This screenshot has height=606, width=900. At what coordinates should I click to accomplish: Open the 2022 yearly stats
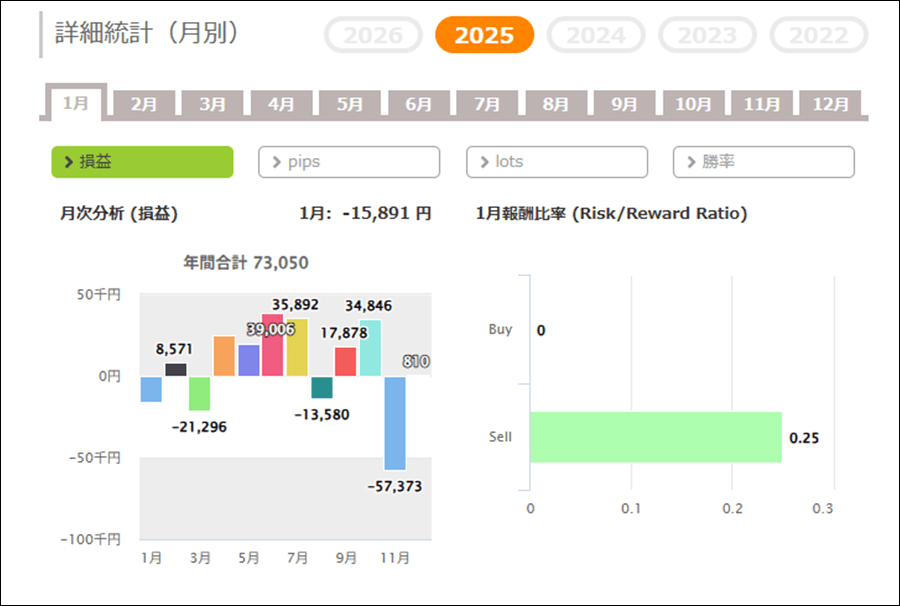[818, 36]
